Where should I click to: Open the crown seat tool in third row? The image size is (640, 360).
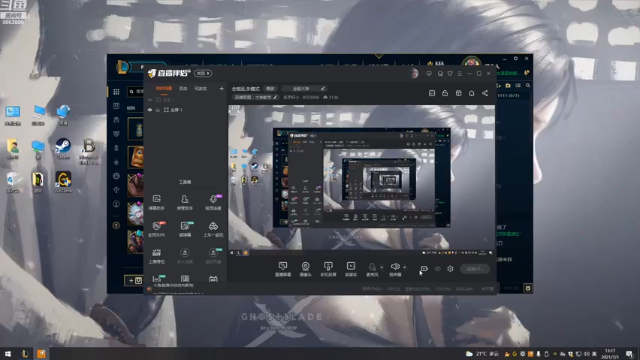click(x=156, y=256)
